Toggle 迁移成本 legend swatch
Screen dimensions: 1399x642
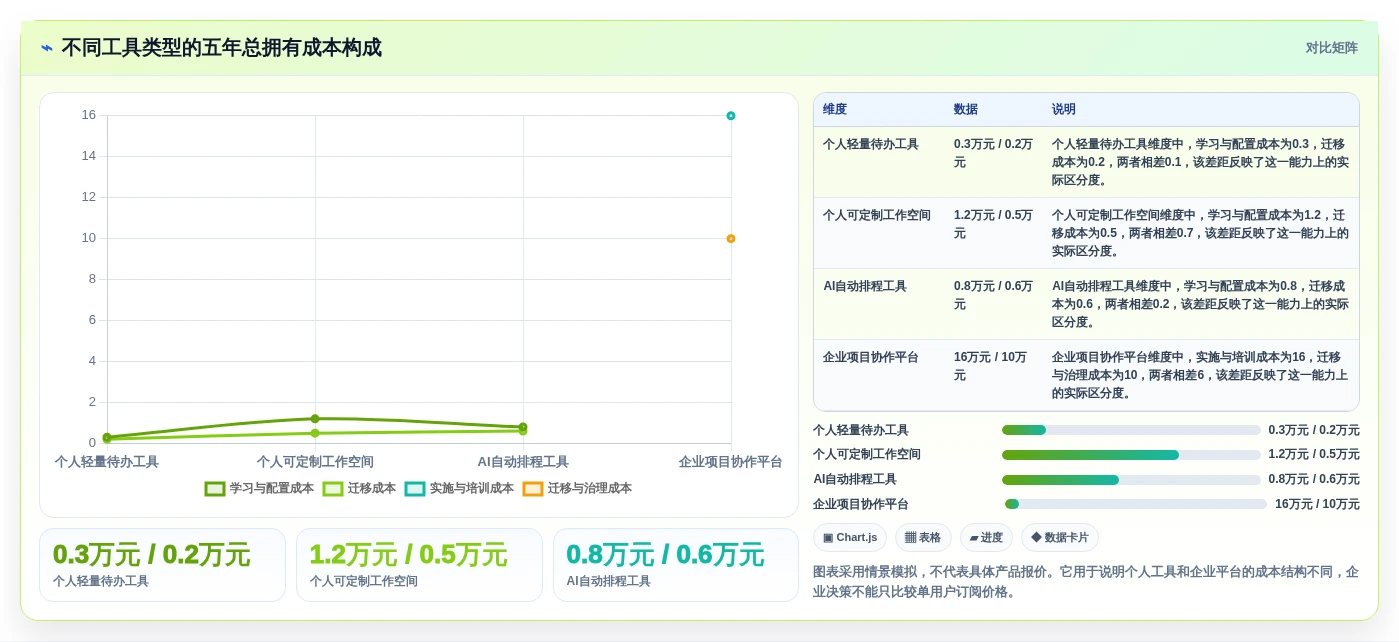coord(333,489)
